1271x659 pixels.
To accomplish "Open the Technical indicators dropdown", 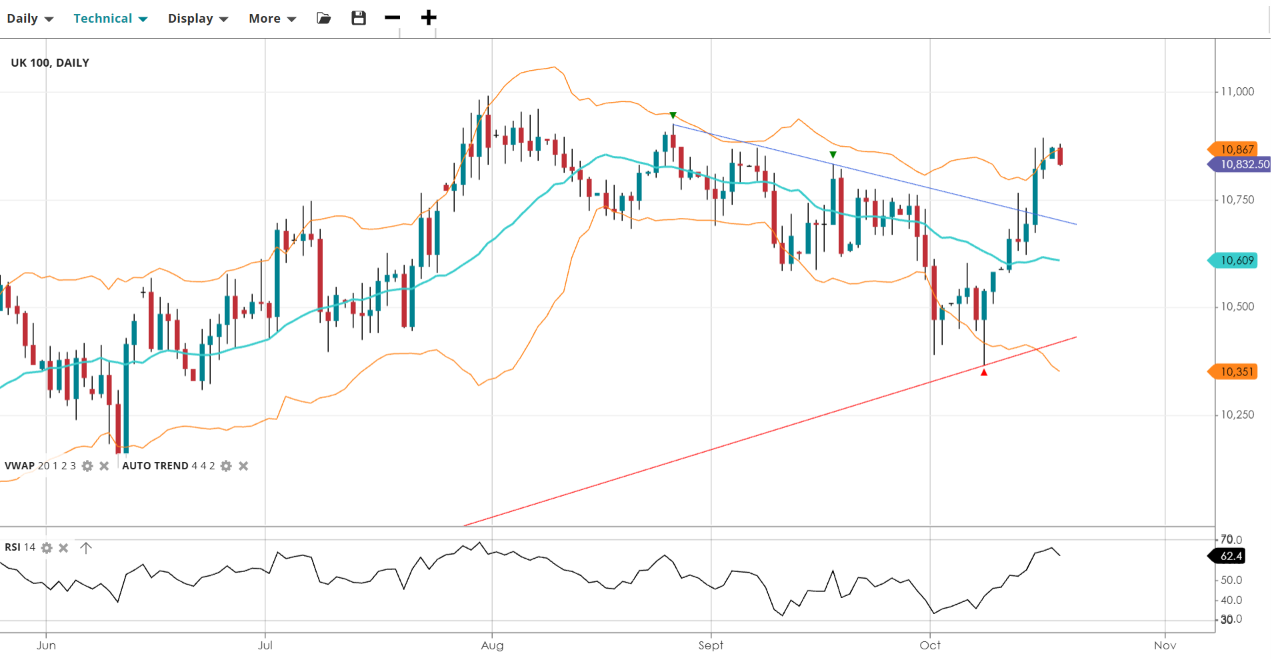I will pyautogui.click(x=111, y=18).
